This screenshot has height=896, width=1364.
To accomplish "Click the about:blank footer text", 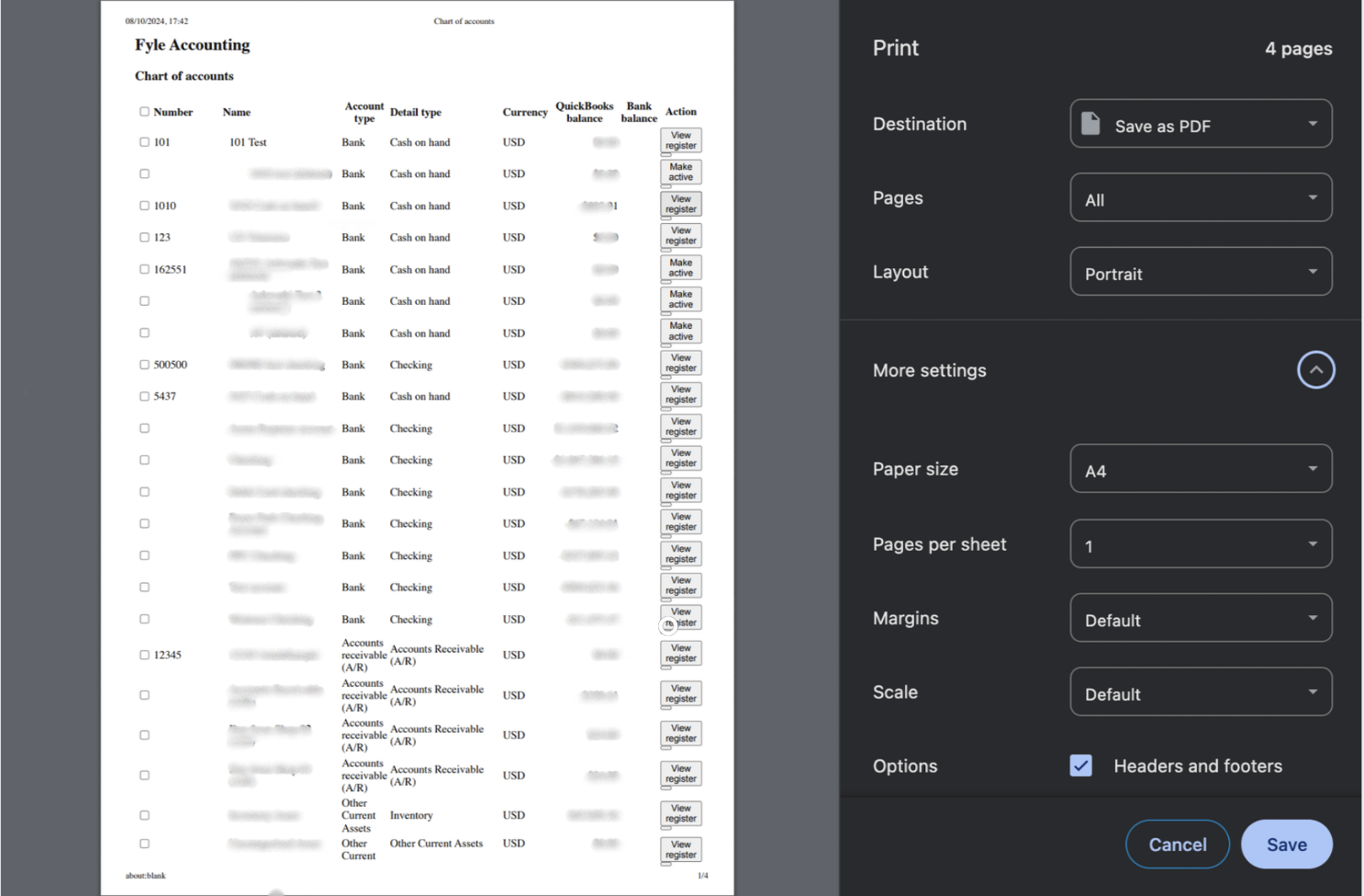I will 146,876.
